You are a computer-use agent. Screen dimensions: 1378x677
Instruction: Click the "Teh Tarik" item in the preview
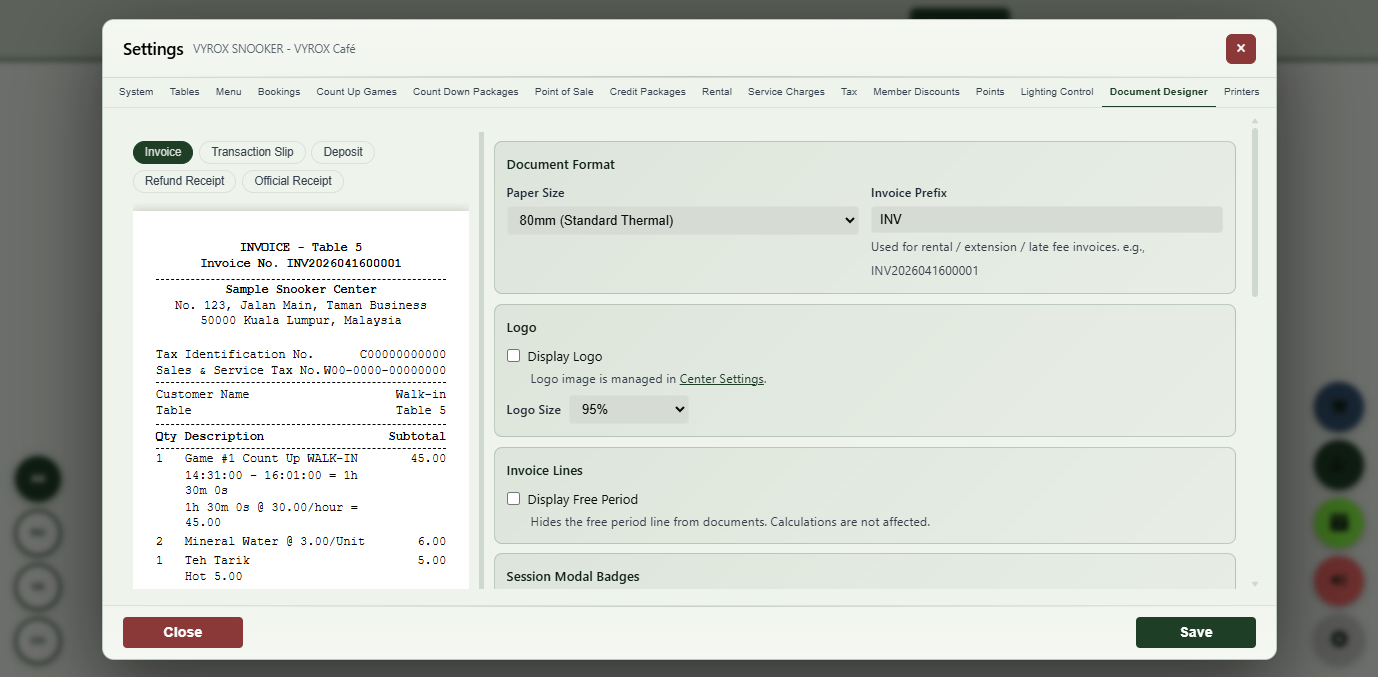(217, 561)
